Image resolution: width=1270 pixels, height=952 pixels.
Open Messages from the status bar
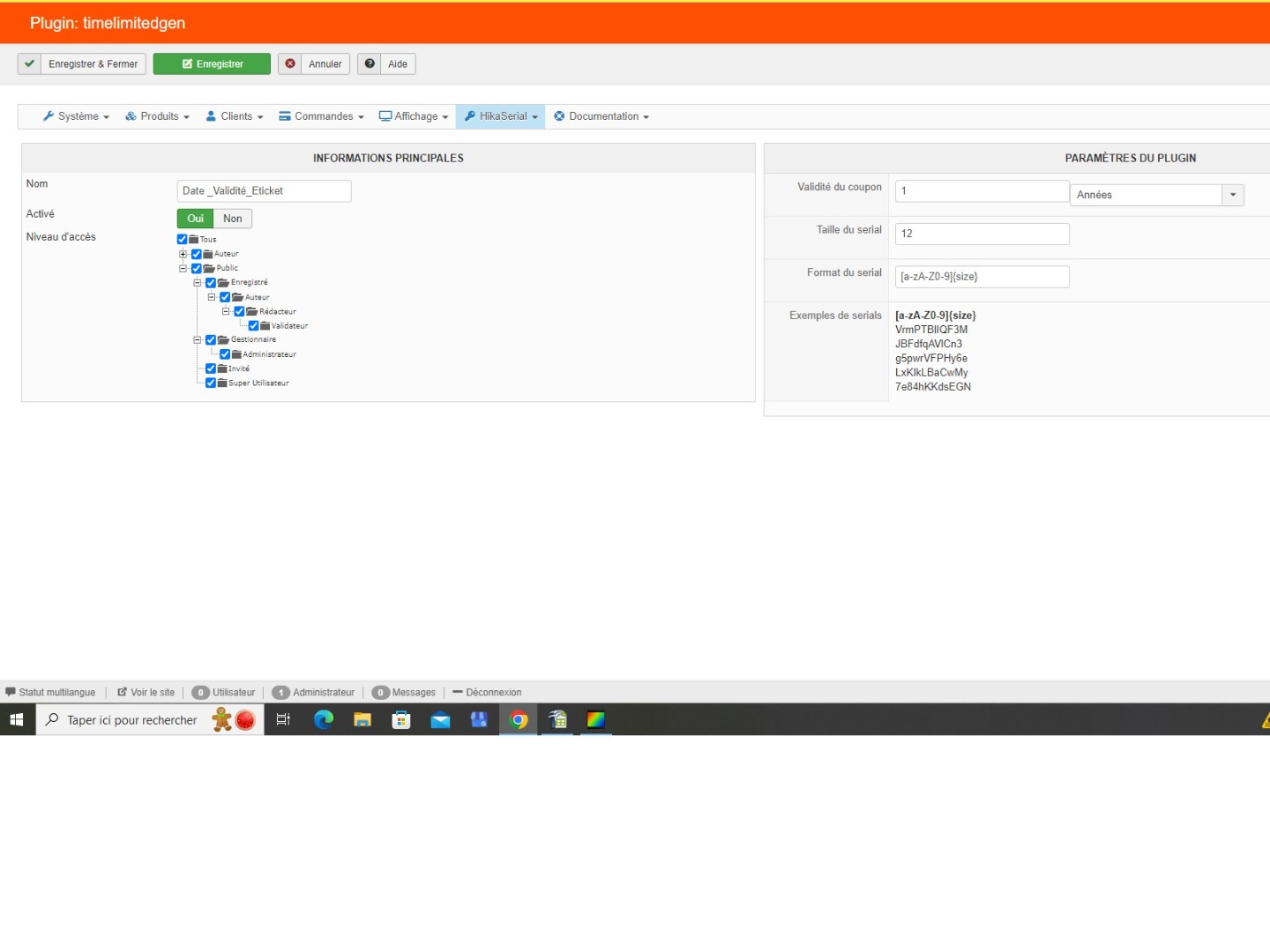point(404,693)
